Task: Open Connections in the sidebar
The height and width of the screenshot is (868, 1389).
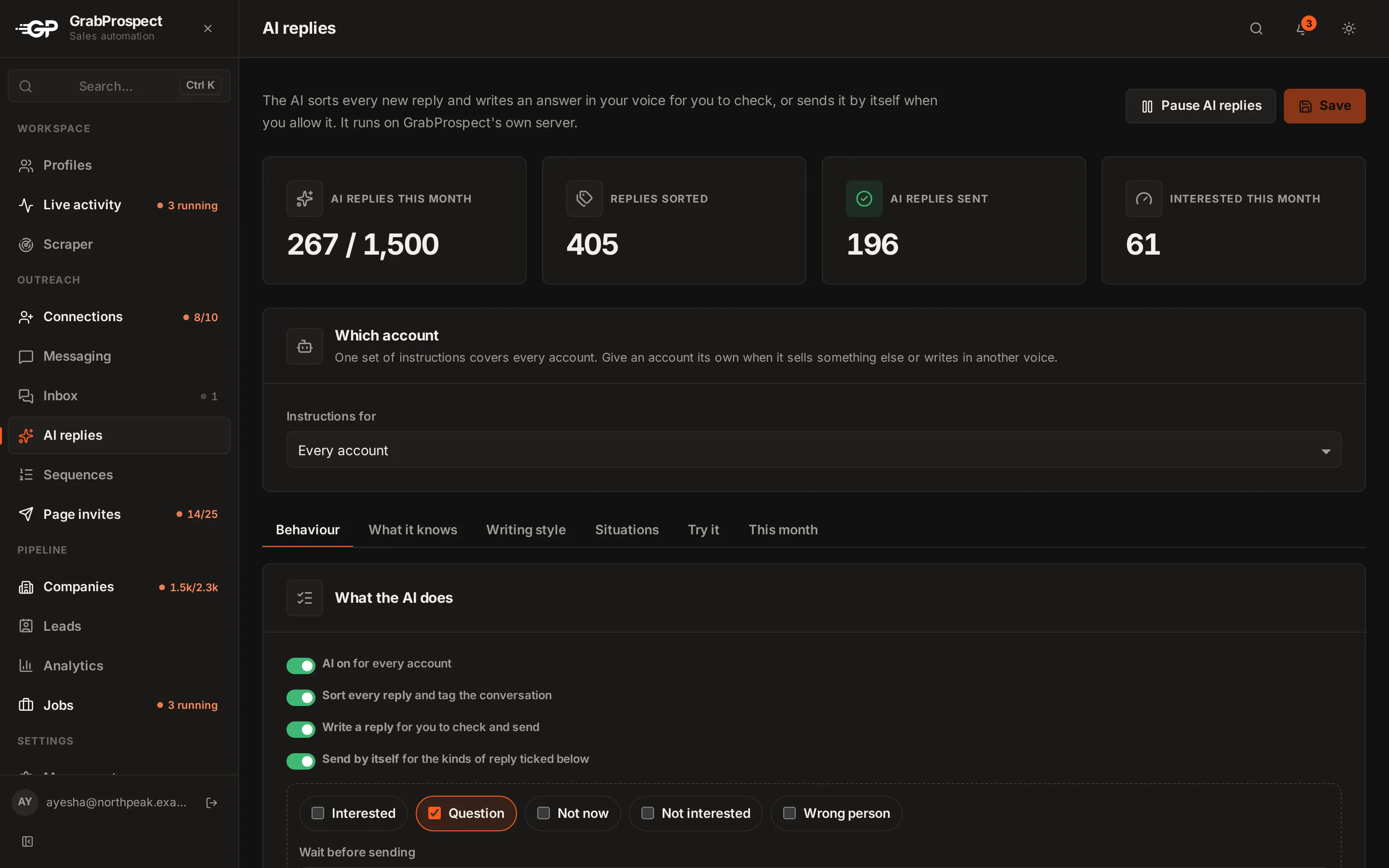Action: tap(119, 317)
